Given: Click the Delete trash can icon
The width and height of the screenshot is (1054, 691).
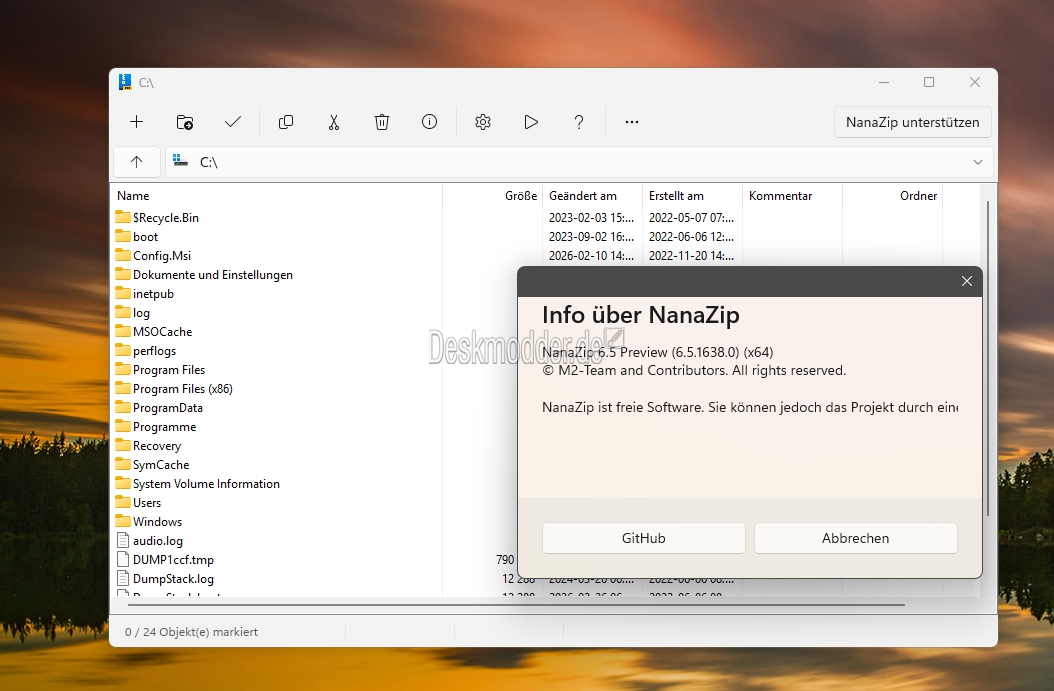Looking at the screenshot, I should (x=382, y=122).
